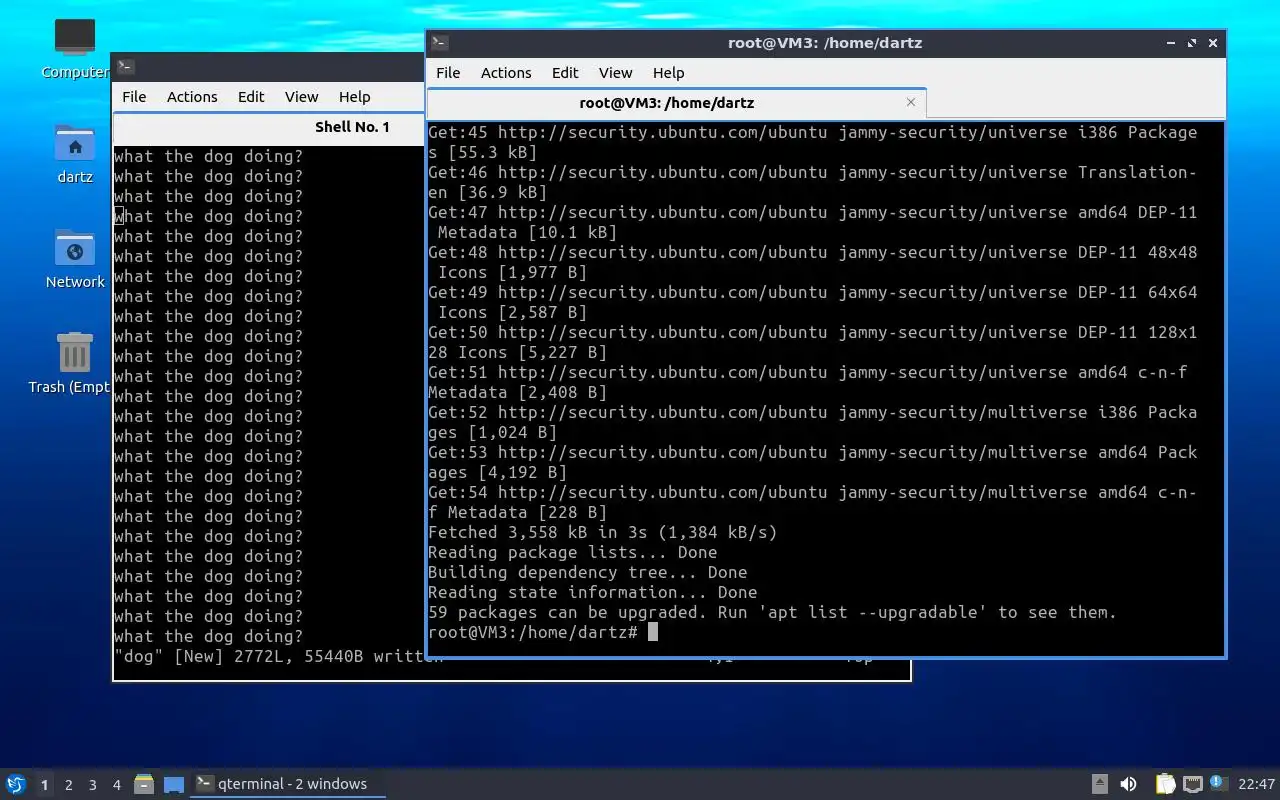Click 'Fetched 3,558 kB in 3s' line
1280x800 pixels.
pyautogui.click(x=602, y=532)
